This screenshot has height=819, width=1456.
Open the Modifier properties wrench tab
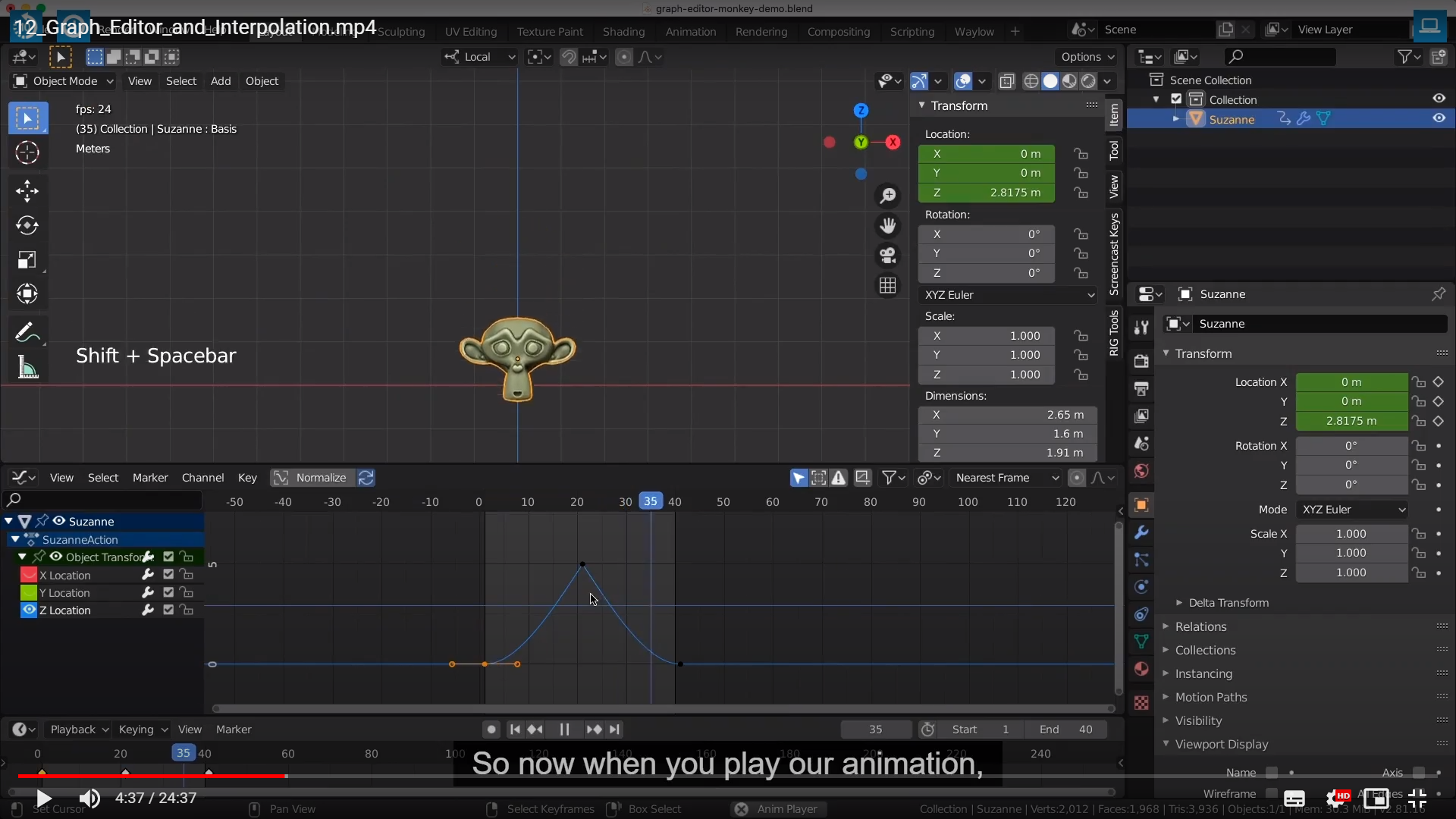[x=1141, y=532]
